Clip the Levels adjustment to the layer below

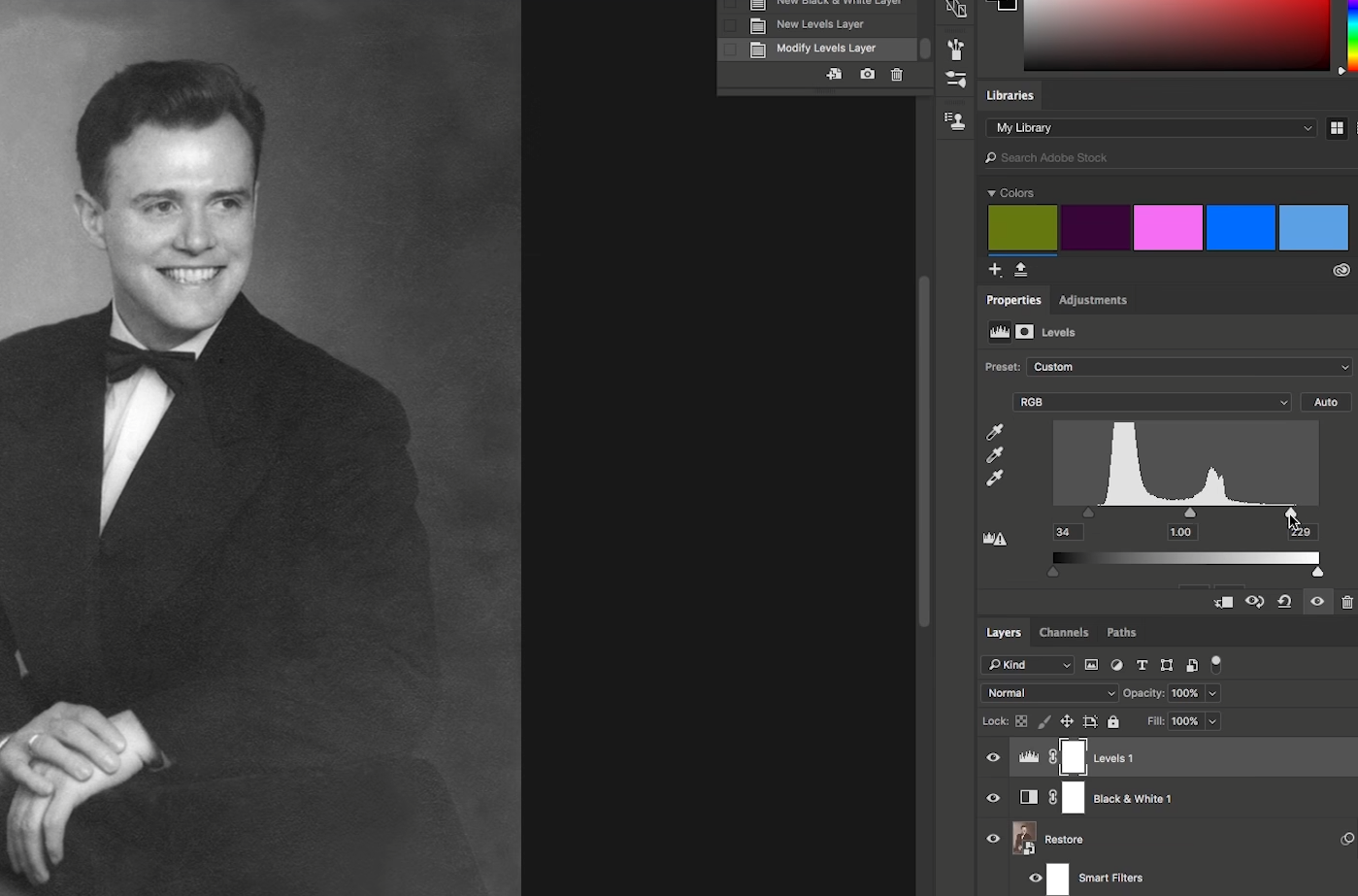1223,602
